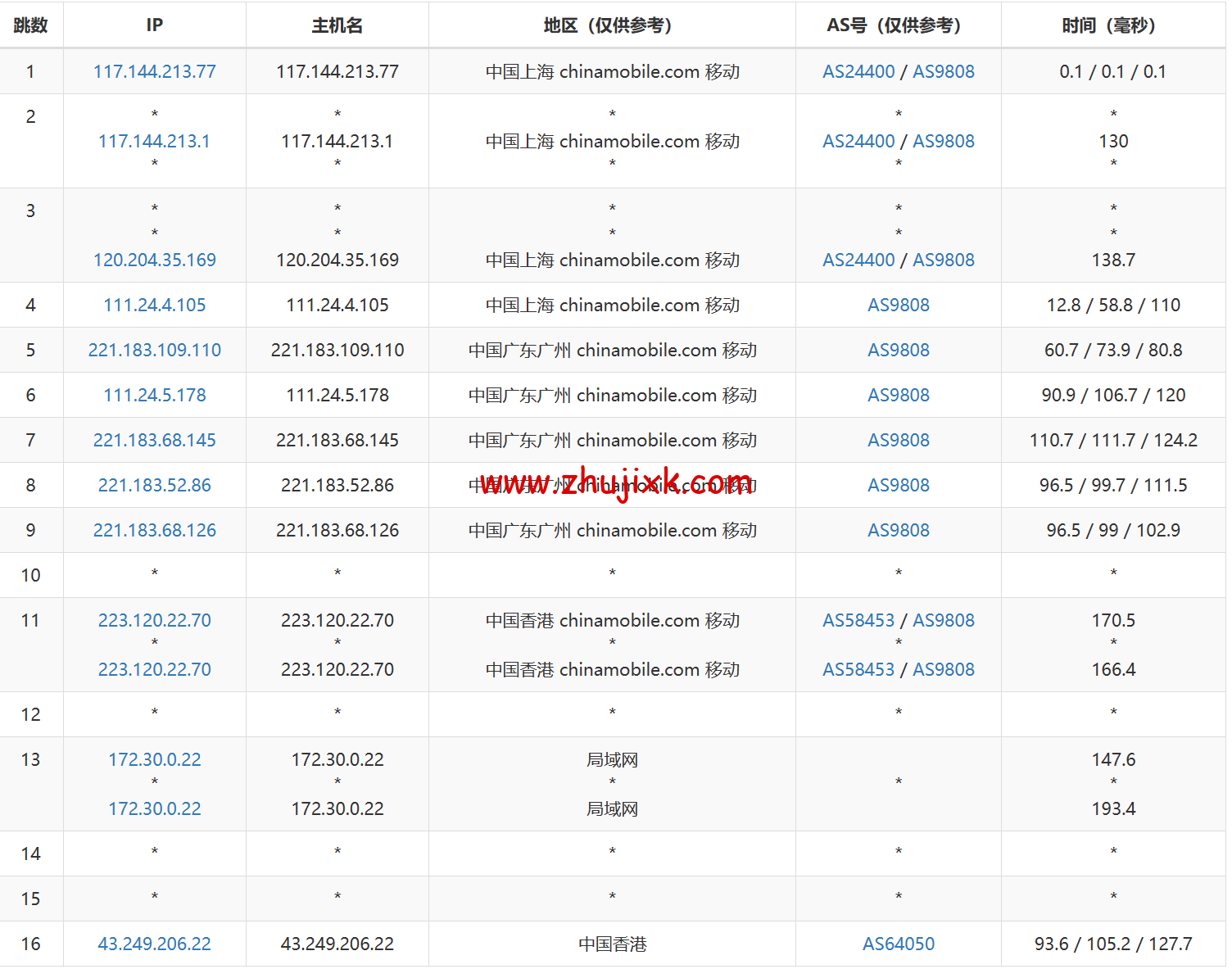Open the 120.204.35.169 IP link

(x=154, y=260)
